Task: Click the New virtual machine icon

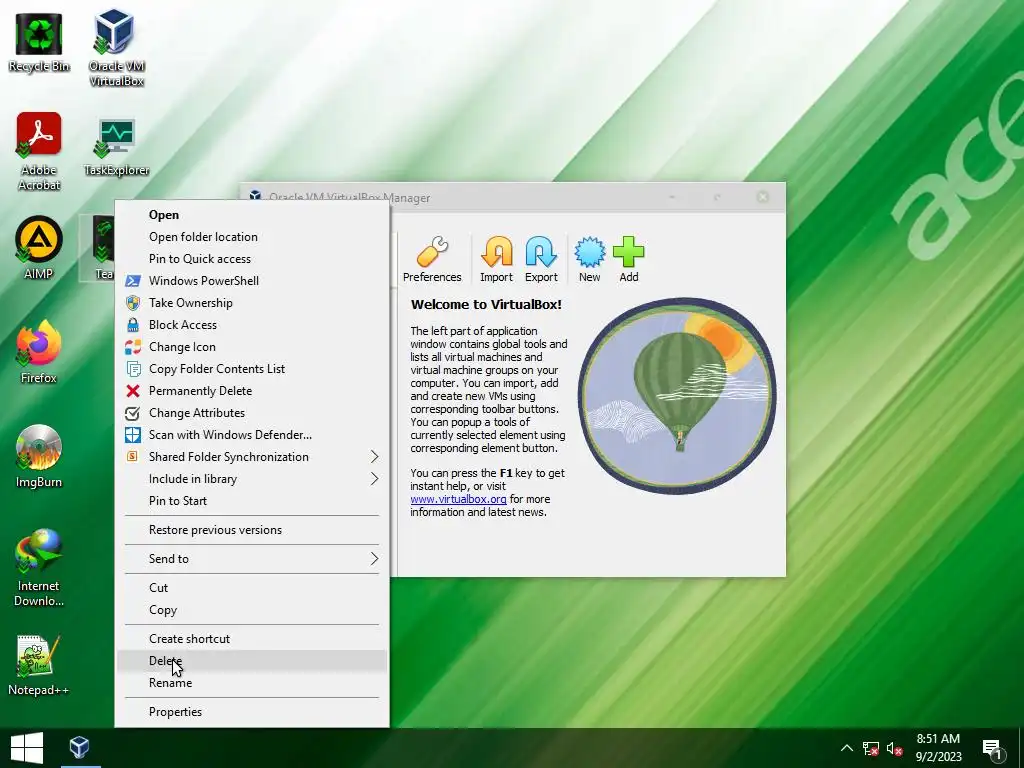Action: (589, 259)
